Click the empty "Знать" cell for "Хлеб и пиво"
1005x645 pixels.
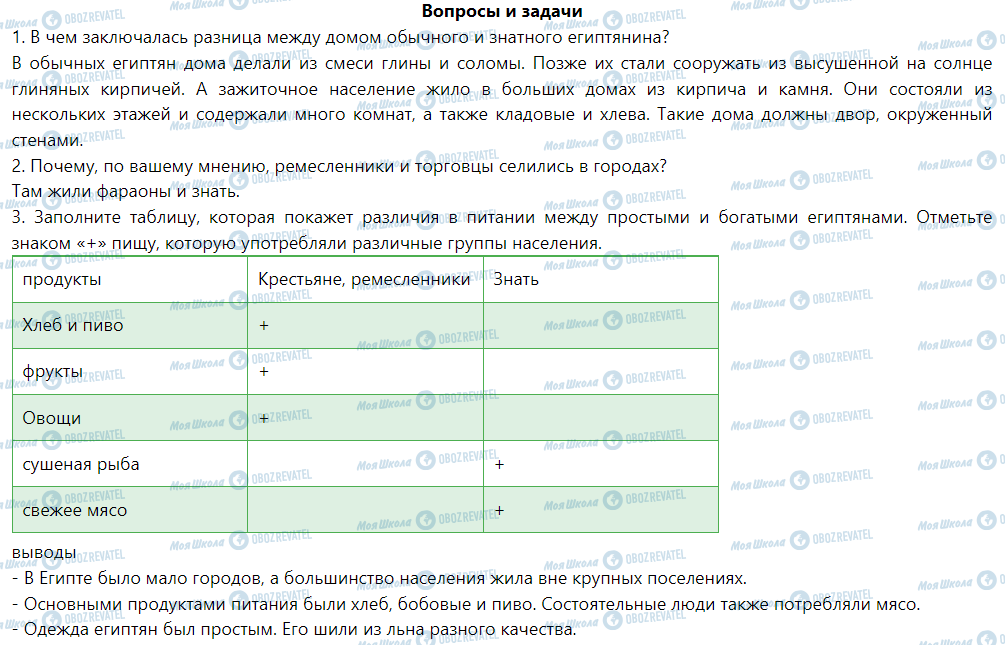point(600,326)
